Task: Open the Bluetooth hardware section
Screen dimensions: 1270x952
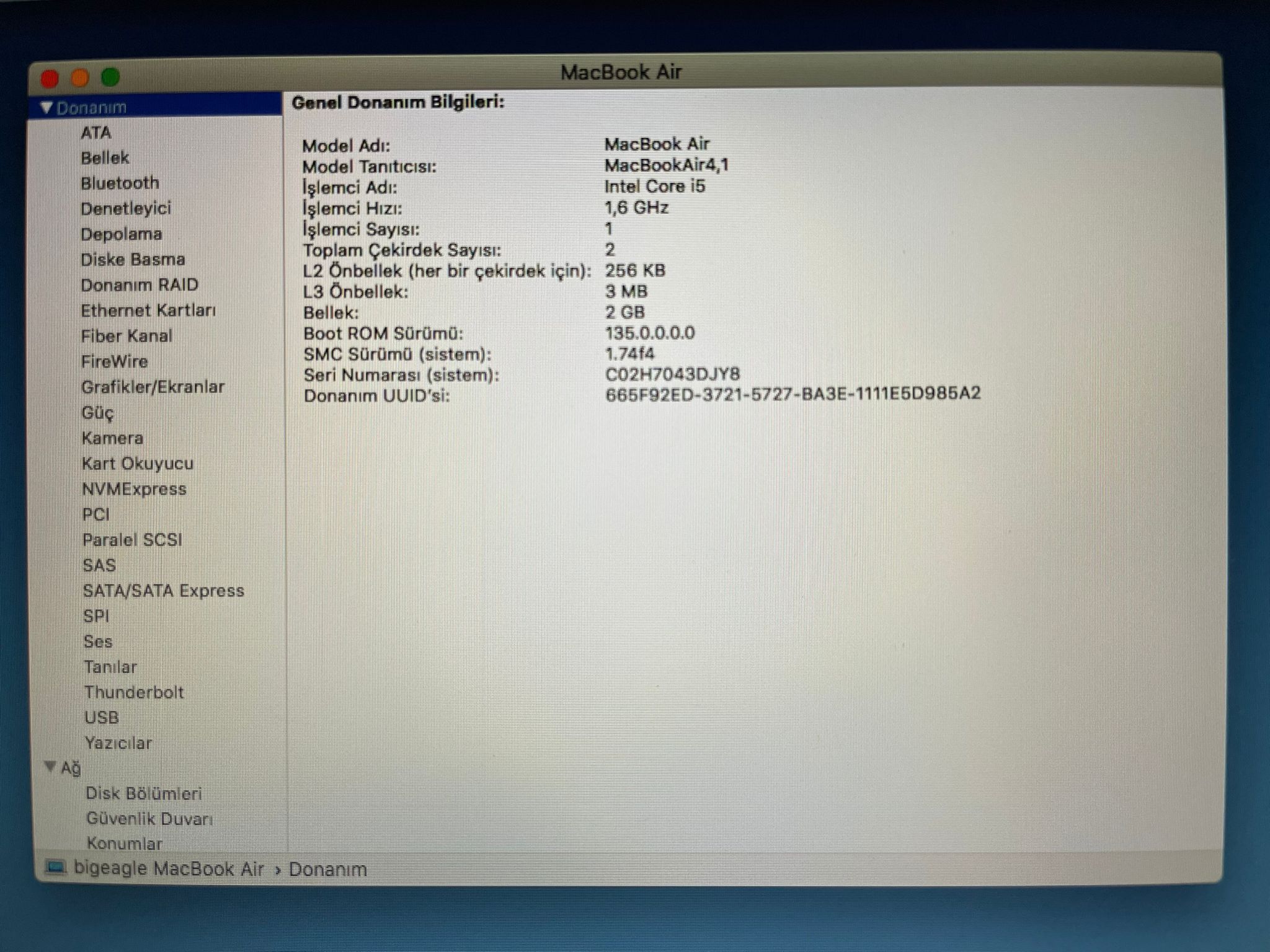Action: point(120,183)
